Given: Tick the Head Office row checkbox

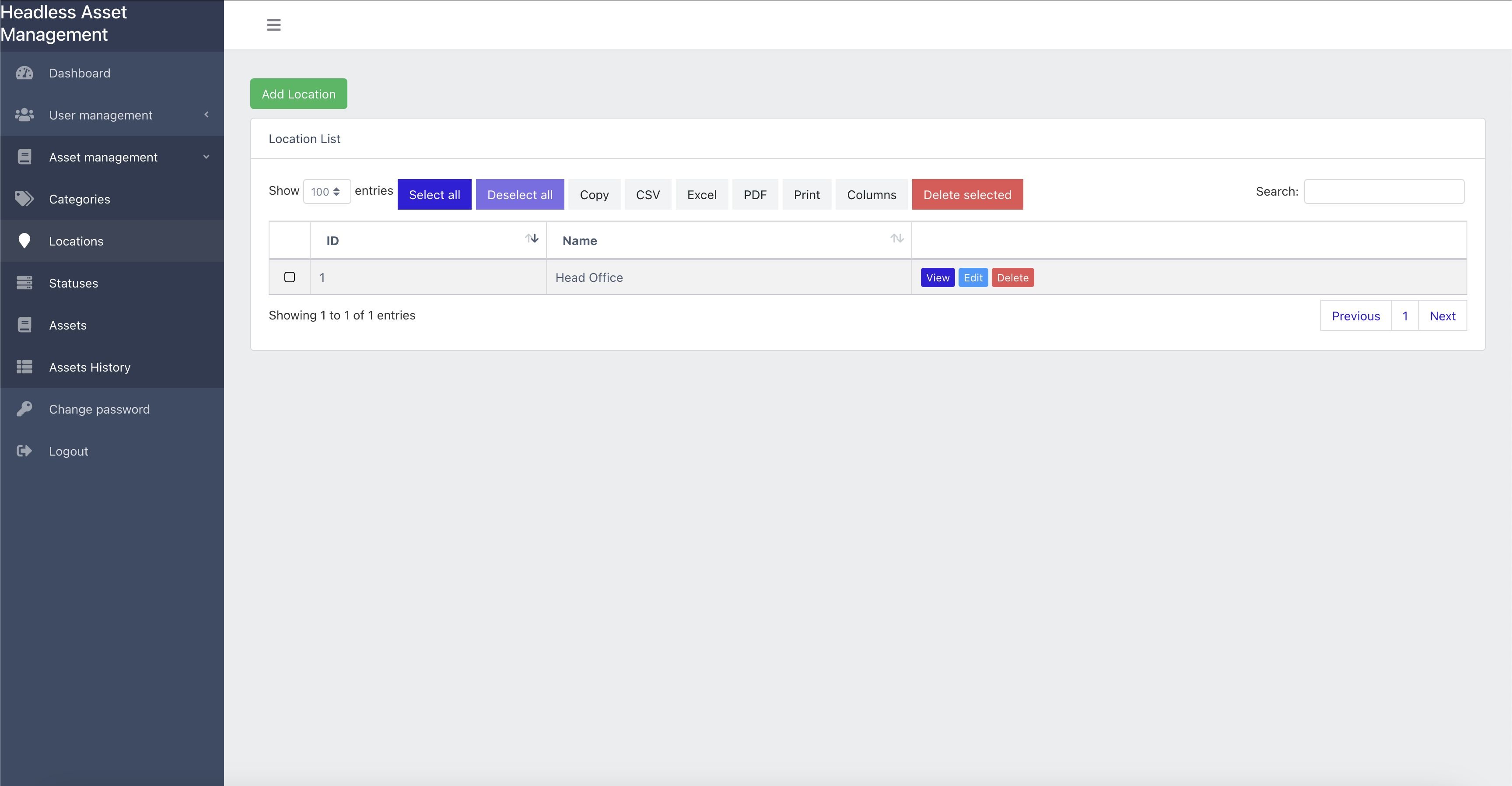Looking at the screenshot, I should [x=289, y=277].
